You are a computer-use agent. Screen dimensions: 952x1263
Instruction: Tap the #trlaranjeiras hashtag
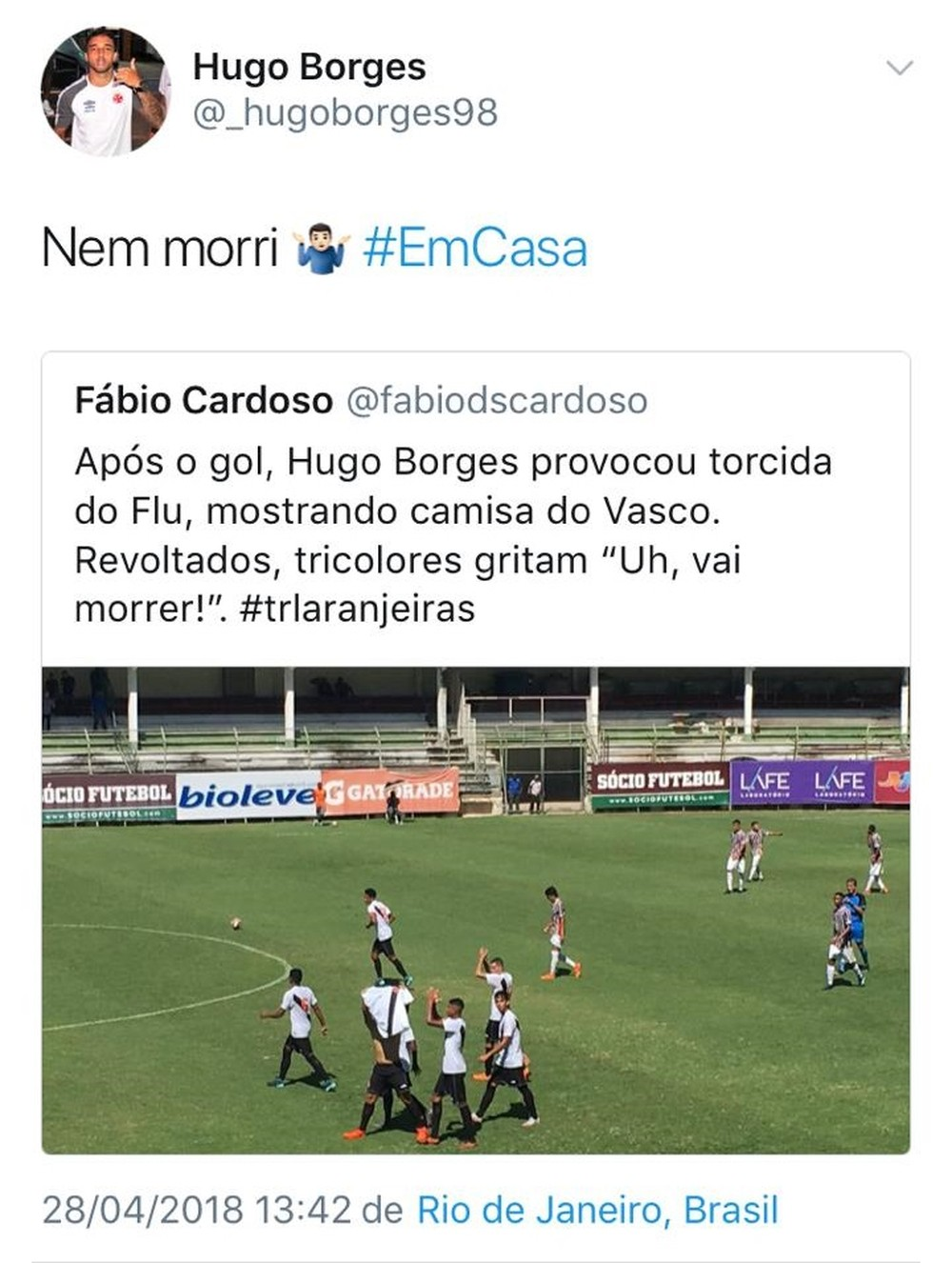(x=357, y=608)
